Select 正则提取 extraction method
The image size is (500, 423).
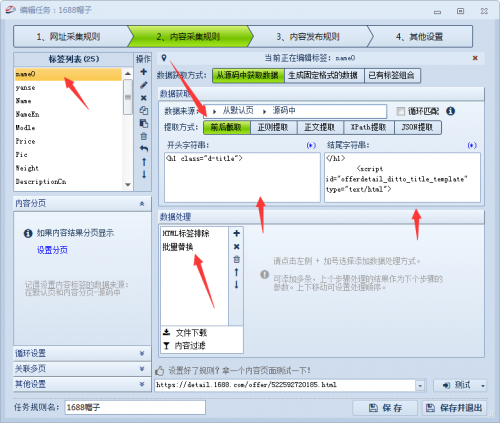pos(273,127)
